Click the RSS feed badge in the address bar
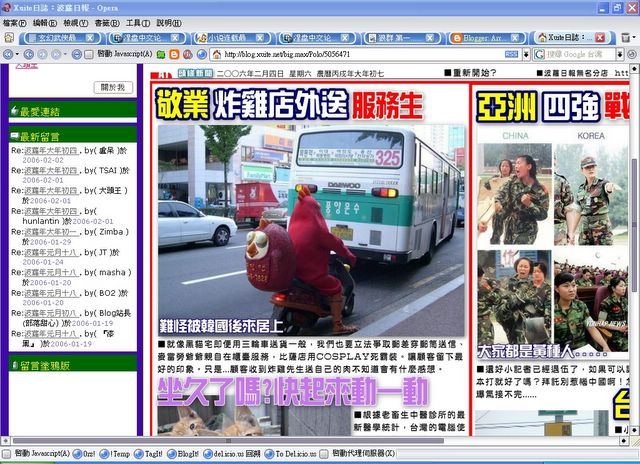The image size is (640, 464). 511,54
